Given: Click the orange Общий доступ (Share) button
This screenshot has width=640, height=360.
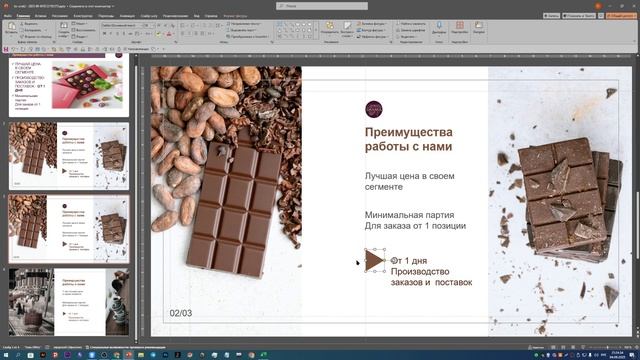Looking at the screenshot, I should pos(621,16).
